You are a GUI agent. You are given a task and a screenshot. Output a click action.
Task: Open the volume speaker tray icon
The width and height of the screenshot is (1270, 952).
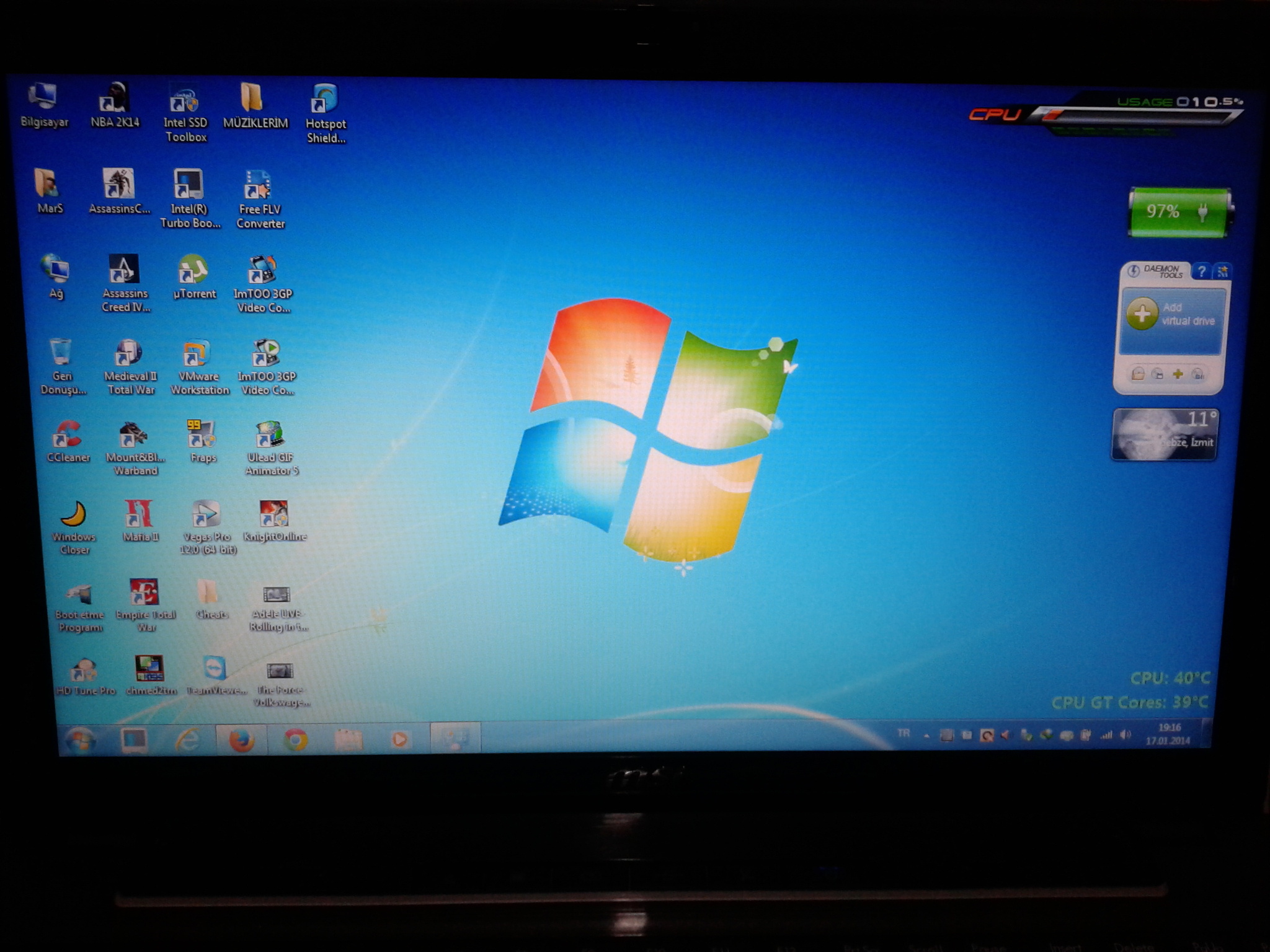click(1126, 735)
